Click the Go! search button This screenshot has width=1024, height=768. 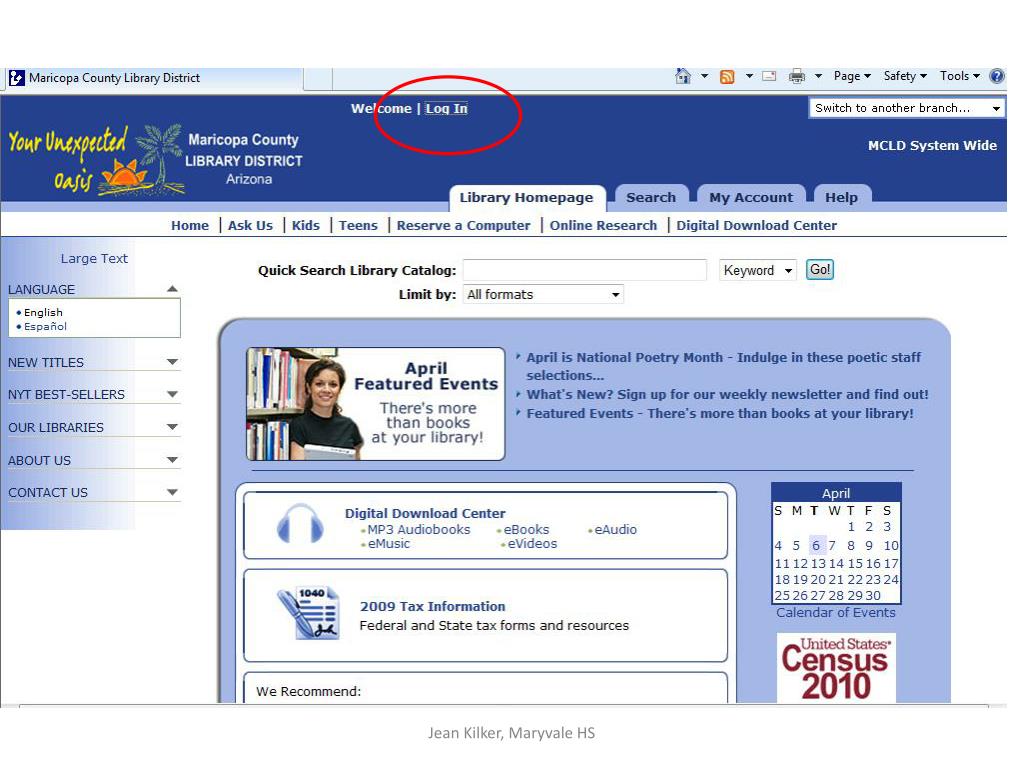point(820,270)
